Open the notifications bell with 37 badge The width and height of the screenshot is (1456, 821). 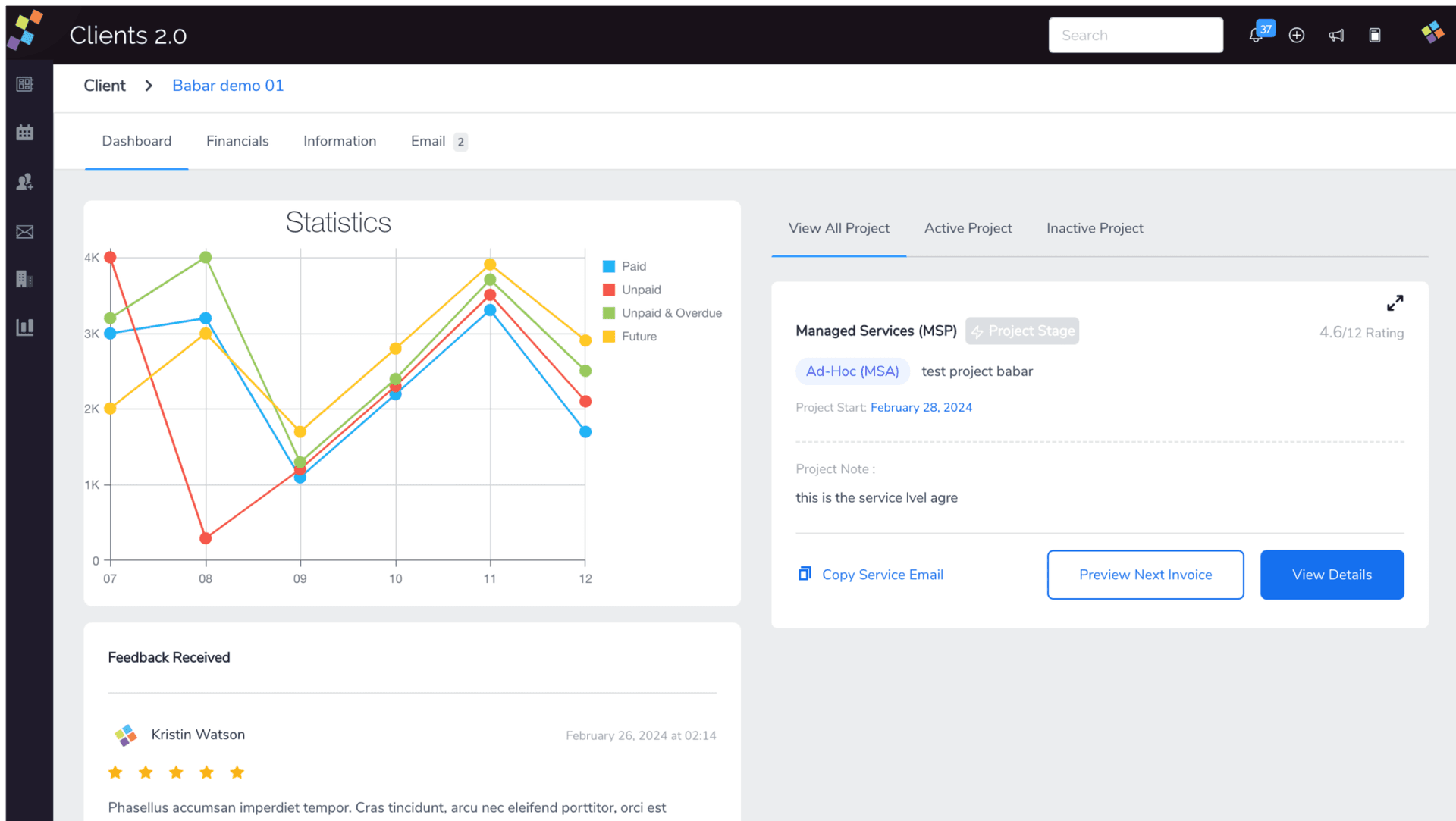tap(1256, 35)
